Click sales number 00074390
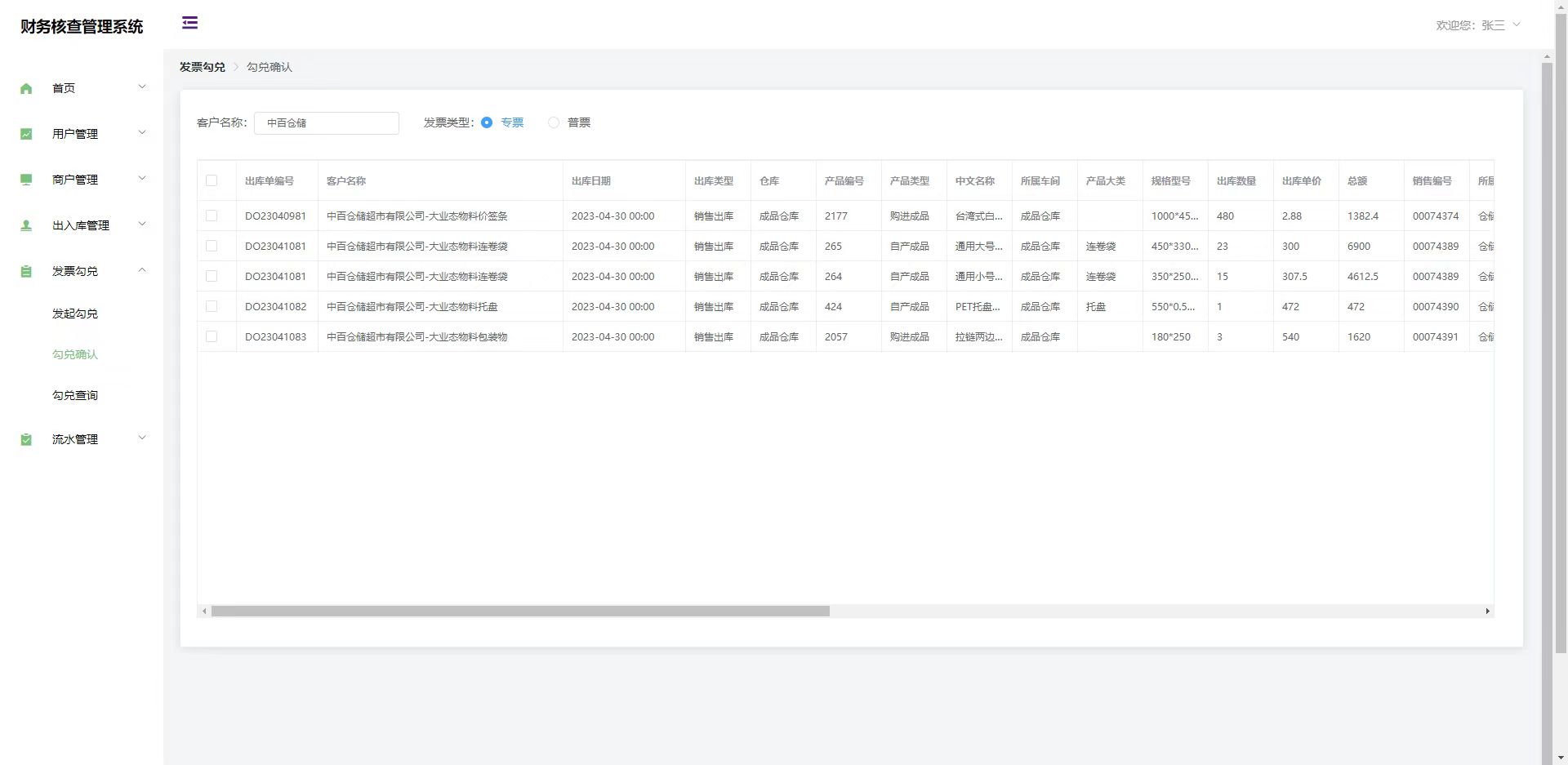 [x=1436, y=306]
